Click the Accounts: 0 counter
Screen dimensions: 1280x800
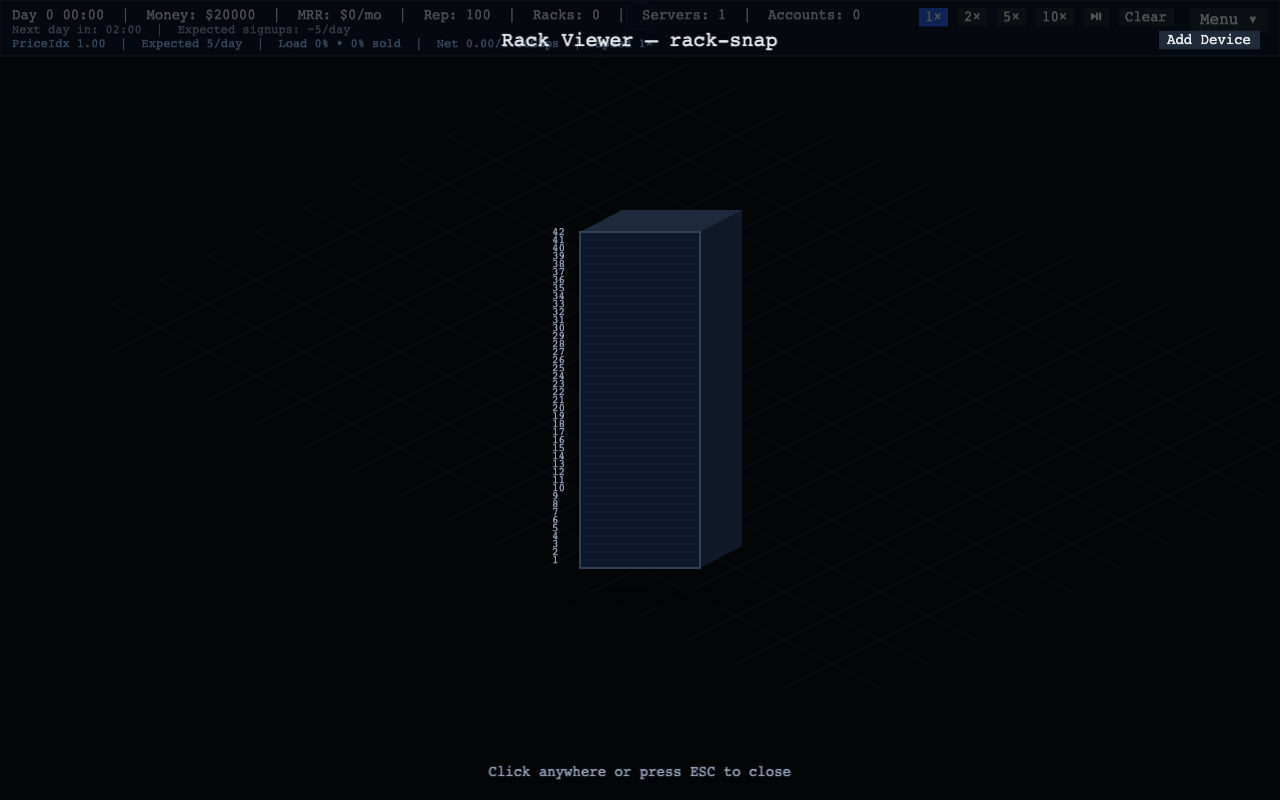pos(813,15)
